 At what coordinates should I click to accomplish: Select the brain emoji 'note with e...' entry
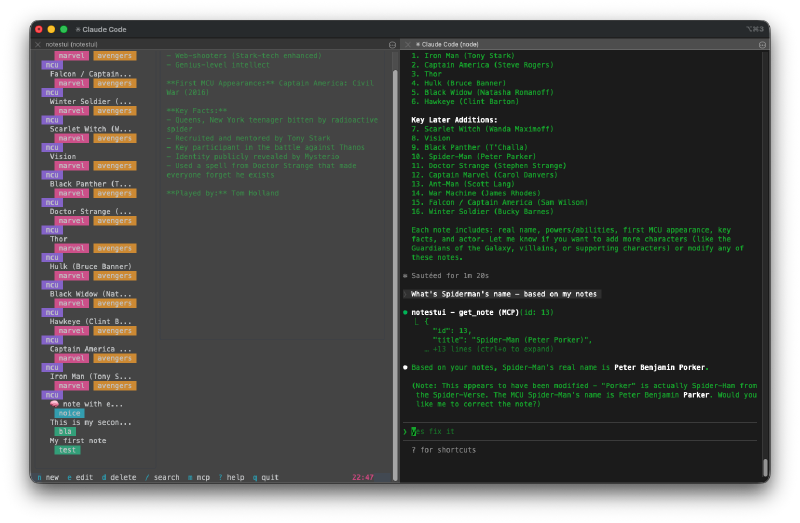pyautogui.click(x=86, y=404)
